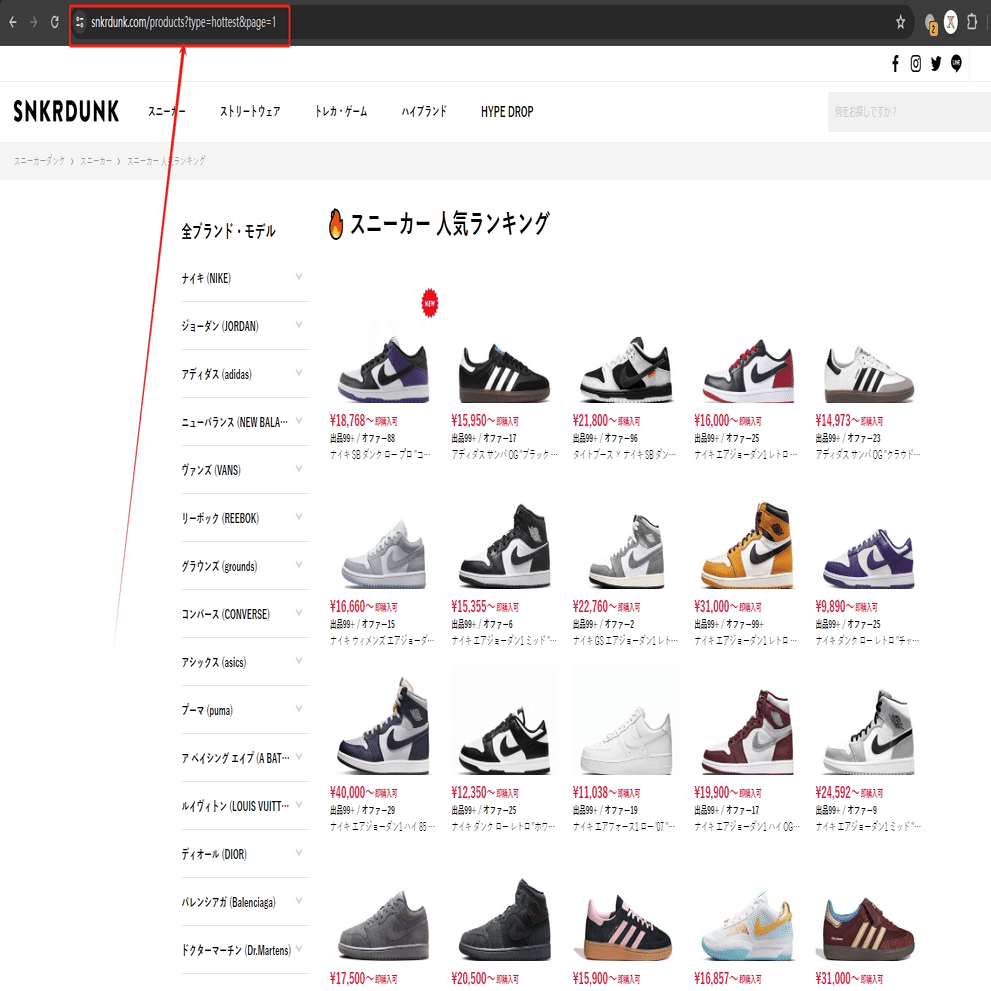
Task: Open the yellow Jordan 1 ¥31,000 thumbnail
Action: 747,546
